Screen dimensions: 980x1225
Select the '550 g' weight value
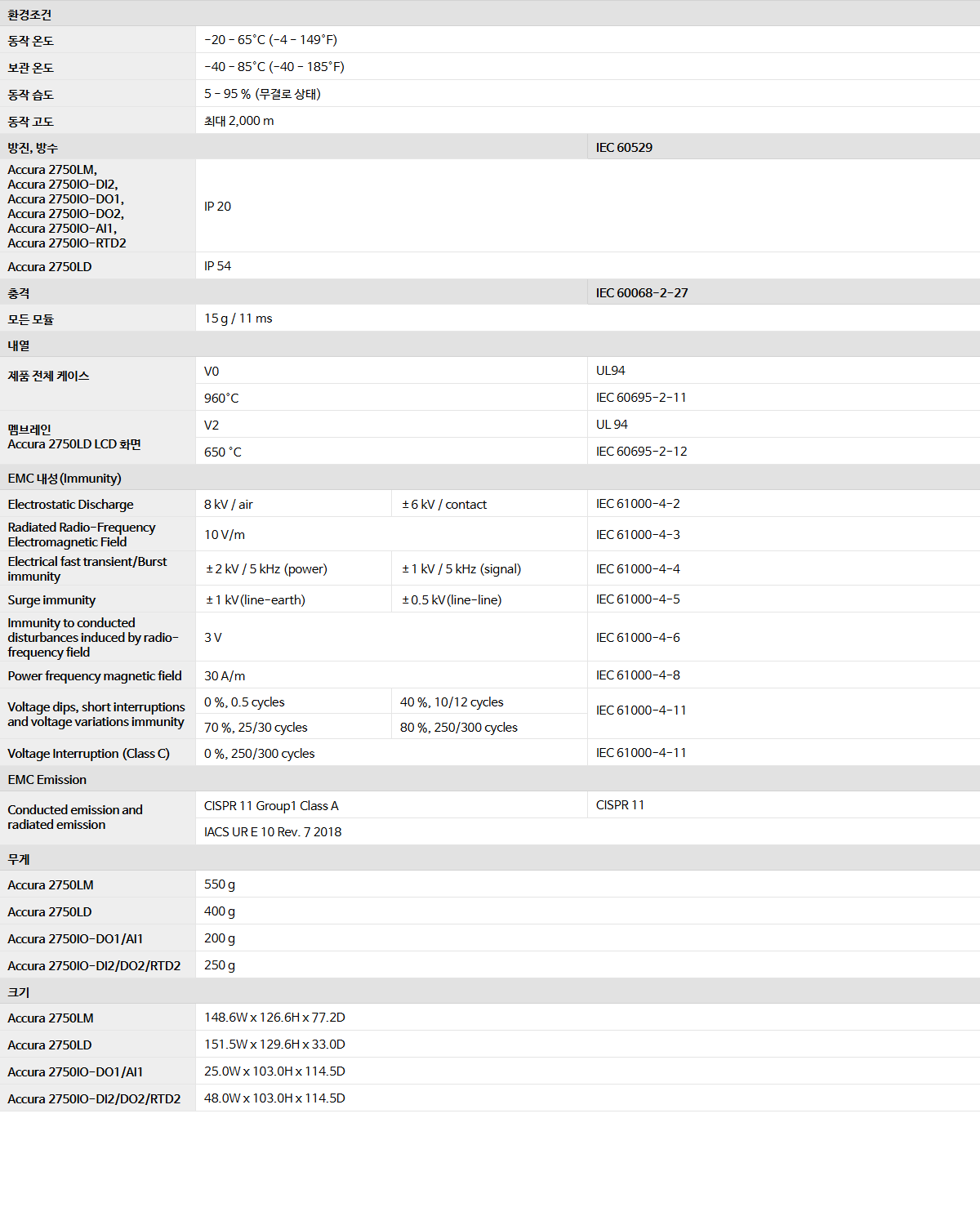[x=220, y=884]
